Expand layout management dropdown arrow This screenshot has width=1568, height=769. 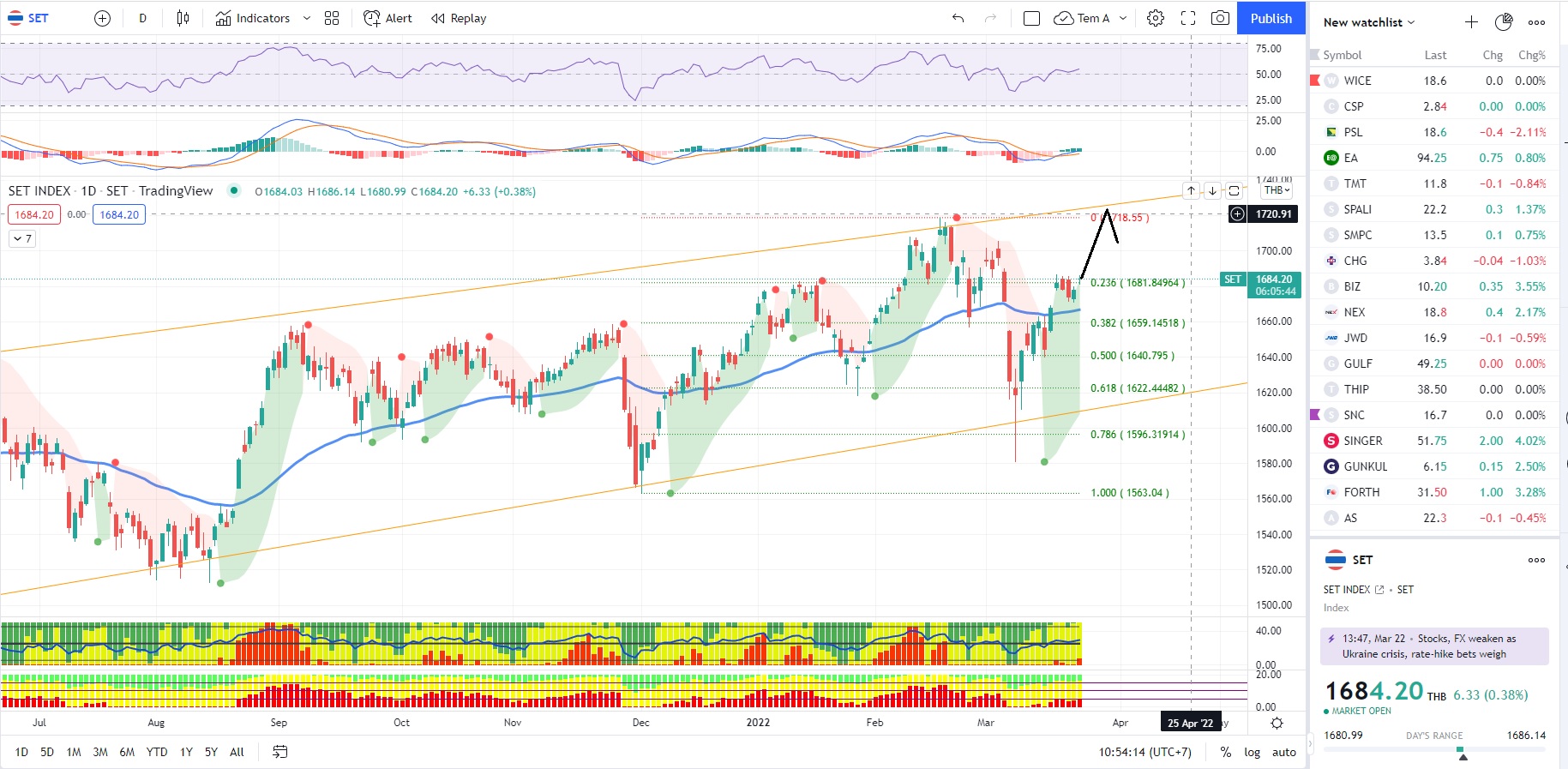coord(1123,18)
